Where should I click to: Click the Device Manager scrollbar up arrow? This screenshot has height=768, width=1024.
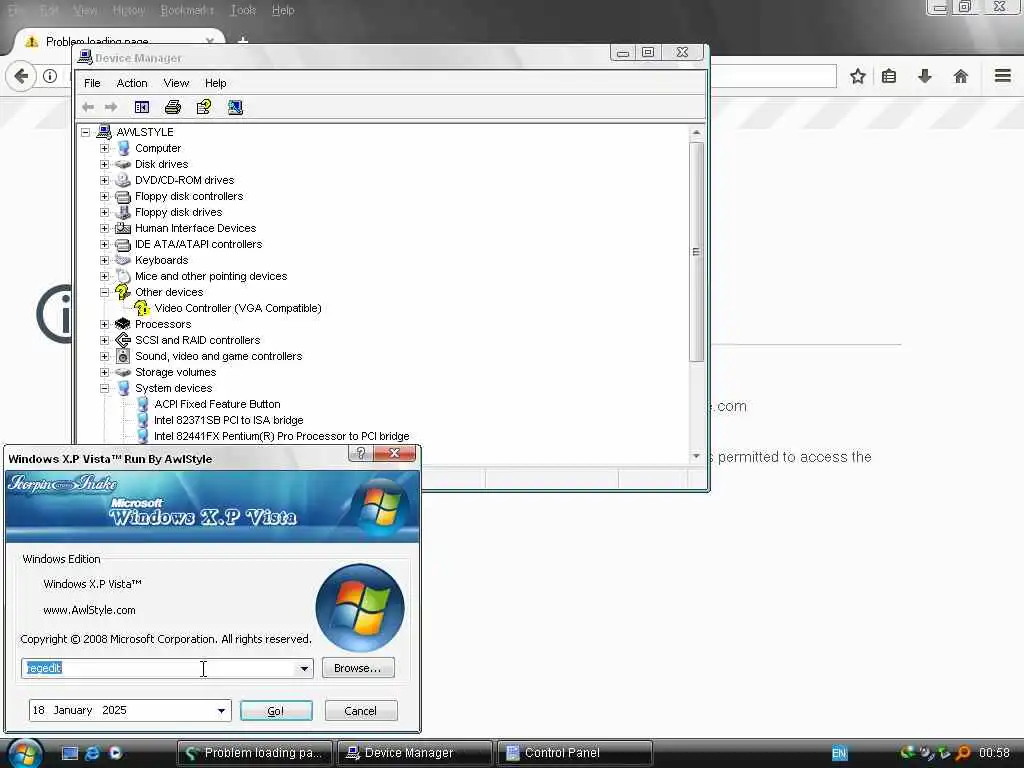pos(696,133)
